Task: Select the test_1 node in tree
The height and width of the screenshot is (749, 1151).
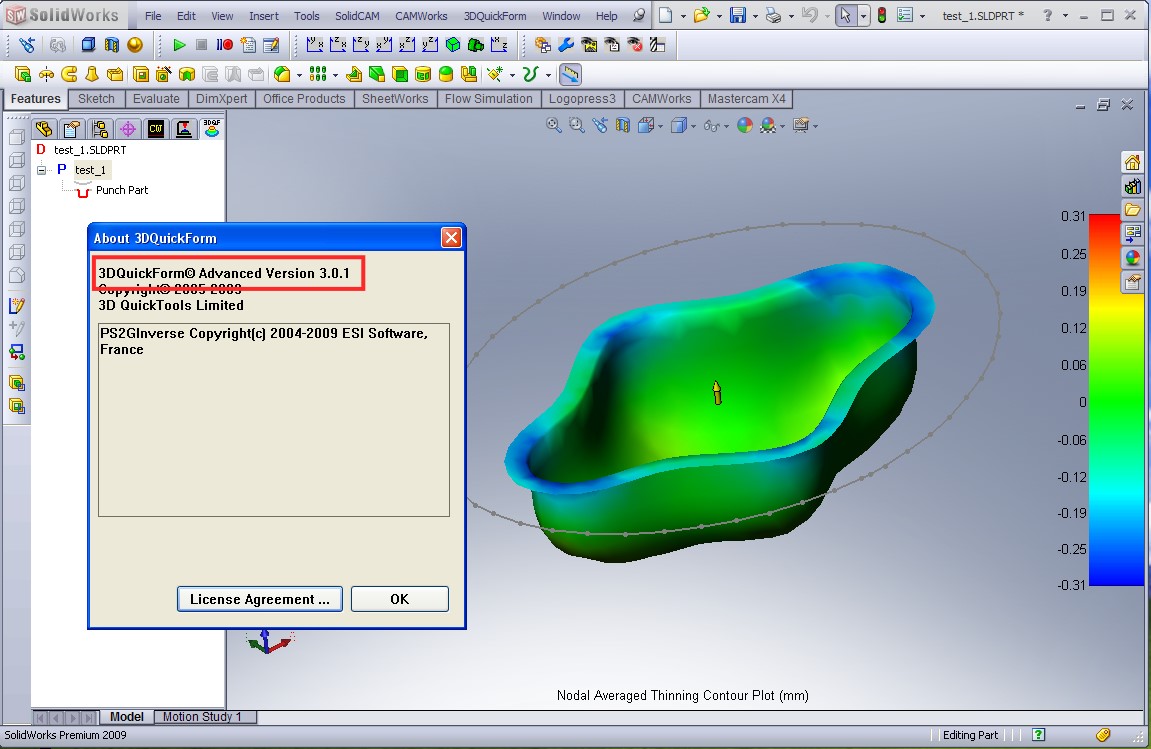Action: pos(90,170)
